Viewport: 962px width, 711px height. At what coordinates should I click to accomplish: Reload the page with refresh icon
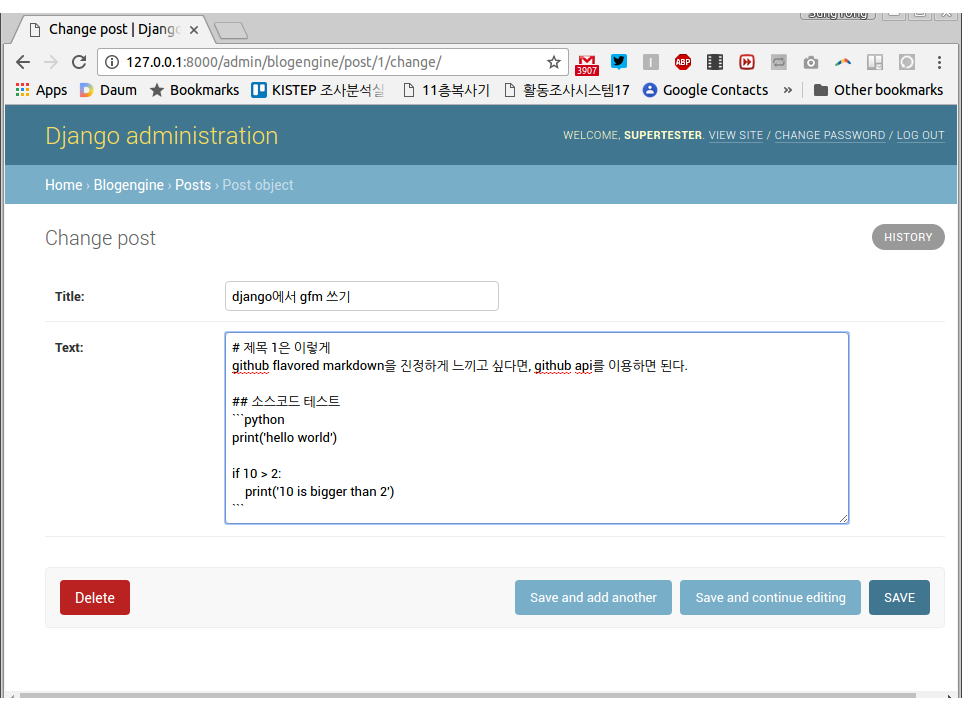click(79, 62)
